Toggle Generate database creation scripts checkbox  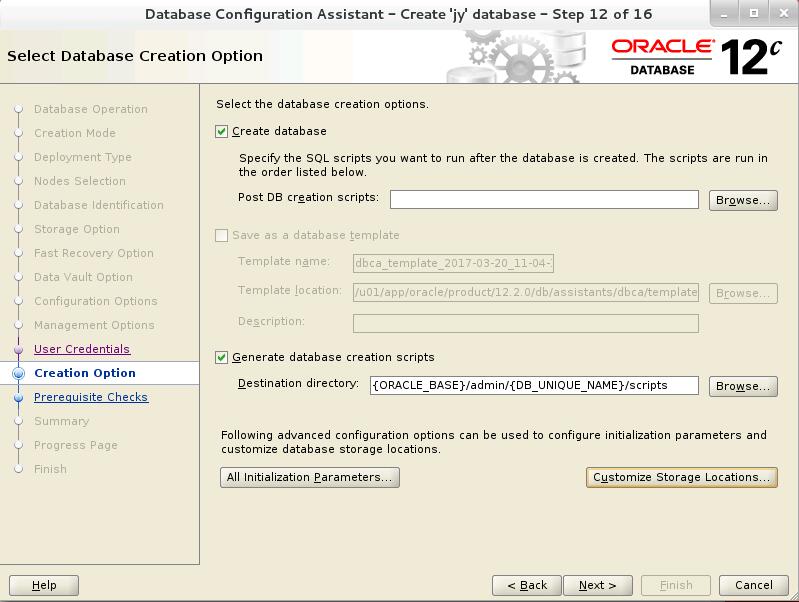pos(221,357)
